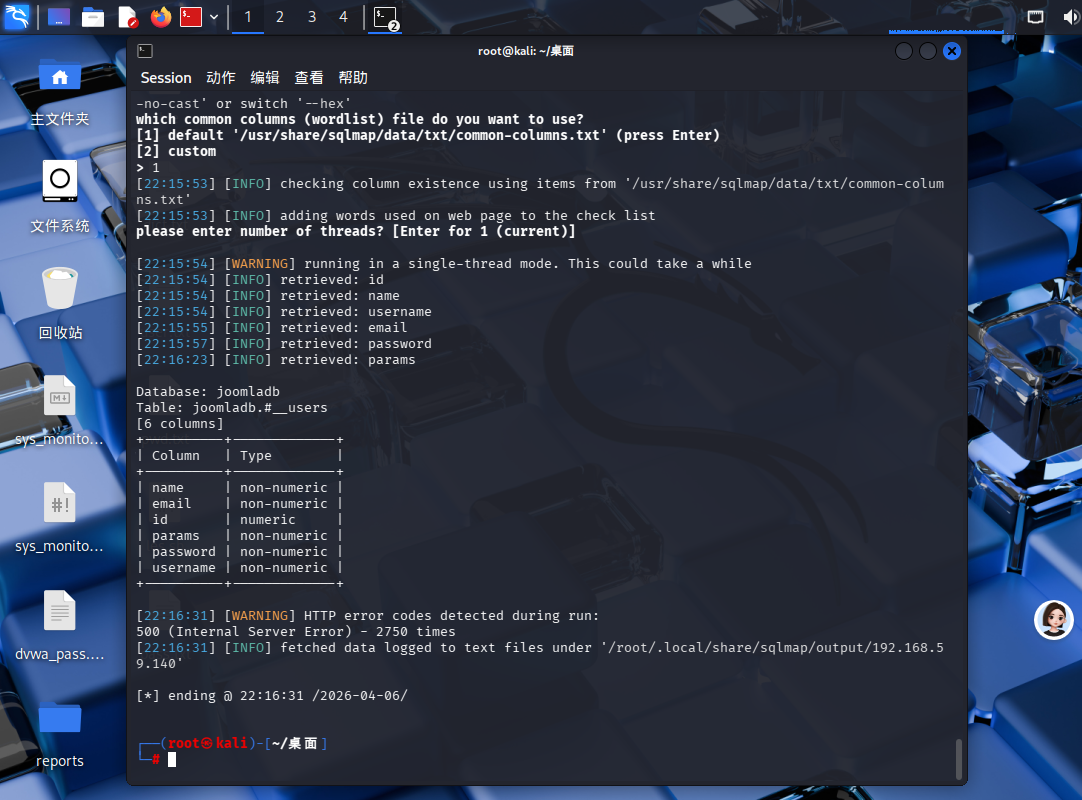Image resolution: width=1082 pixels, height=800 pixels.
Task: Expand the terminal launcher dropdown arrow
Action: tap(214, 17)
